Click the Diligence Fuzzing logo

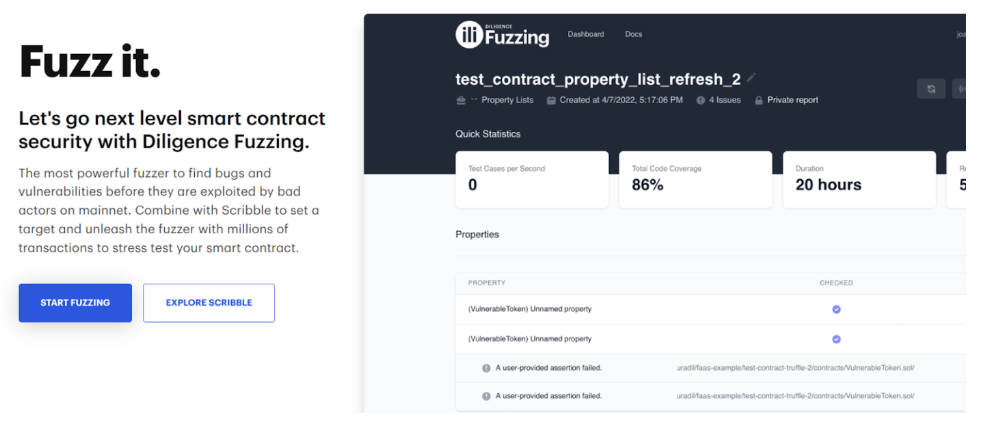tap(502, 35)
